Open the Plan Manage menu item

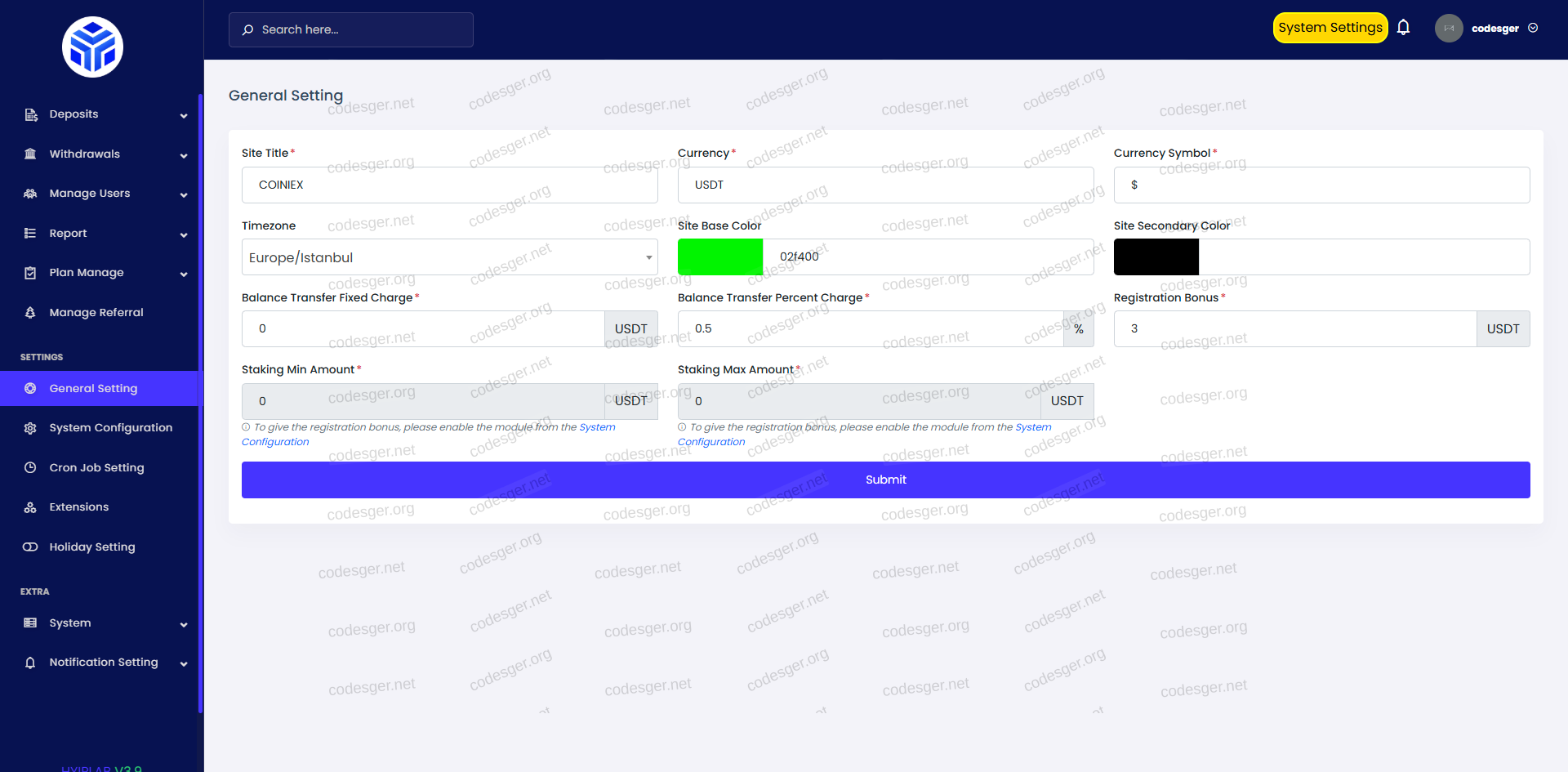click(x=87, y=273)
